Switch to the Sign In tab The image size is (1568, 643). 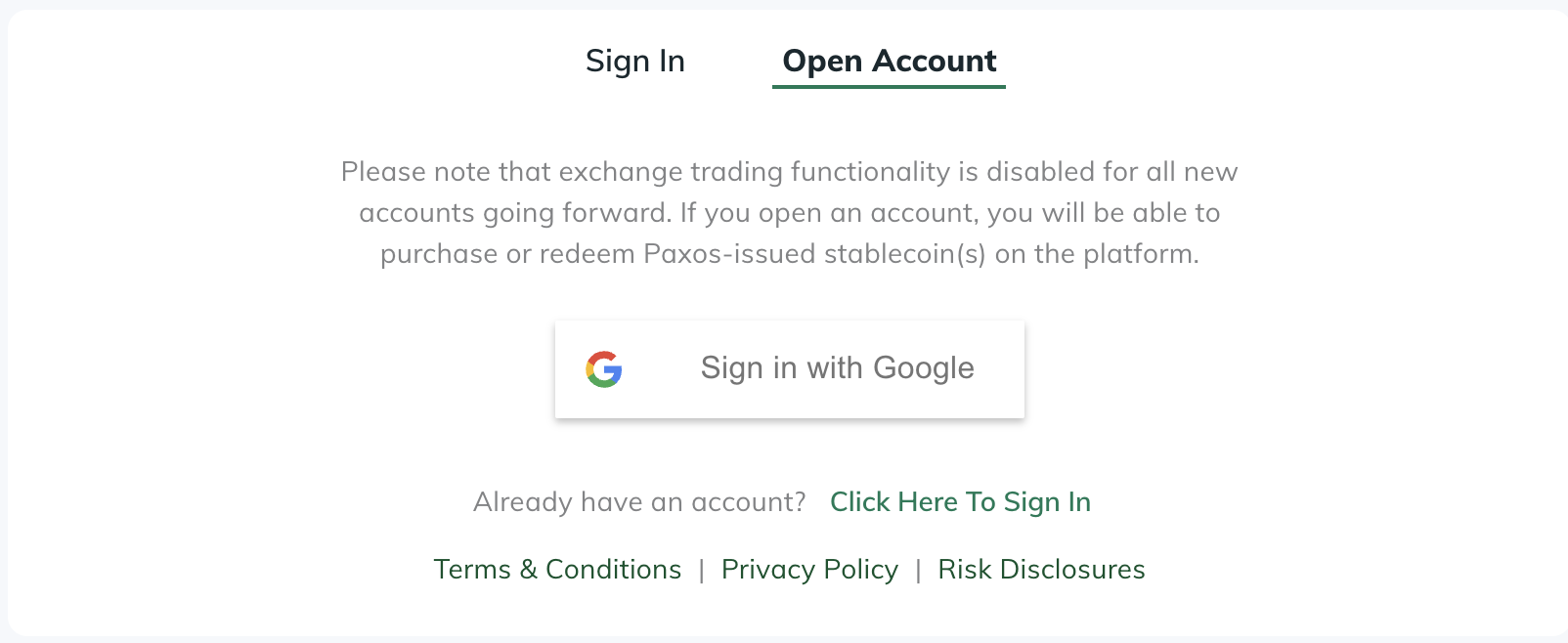point(634,62)
